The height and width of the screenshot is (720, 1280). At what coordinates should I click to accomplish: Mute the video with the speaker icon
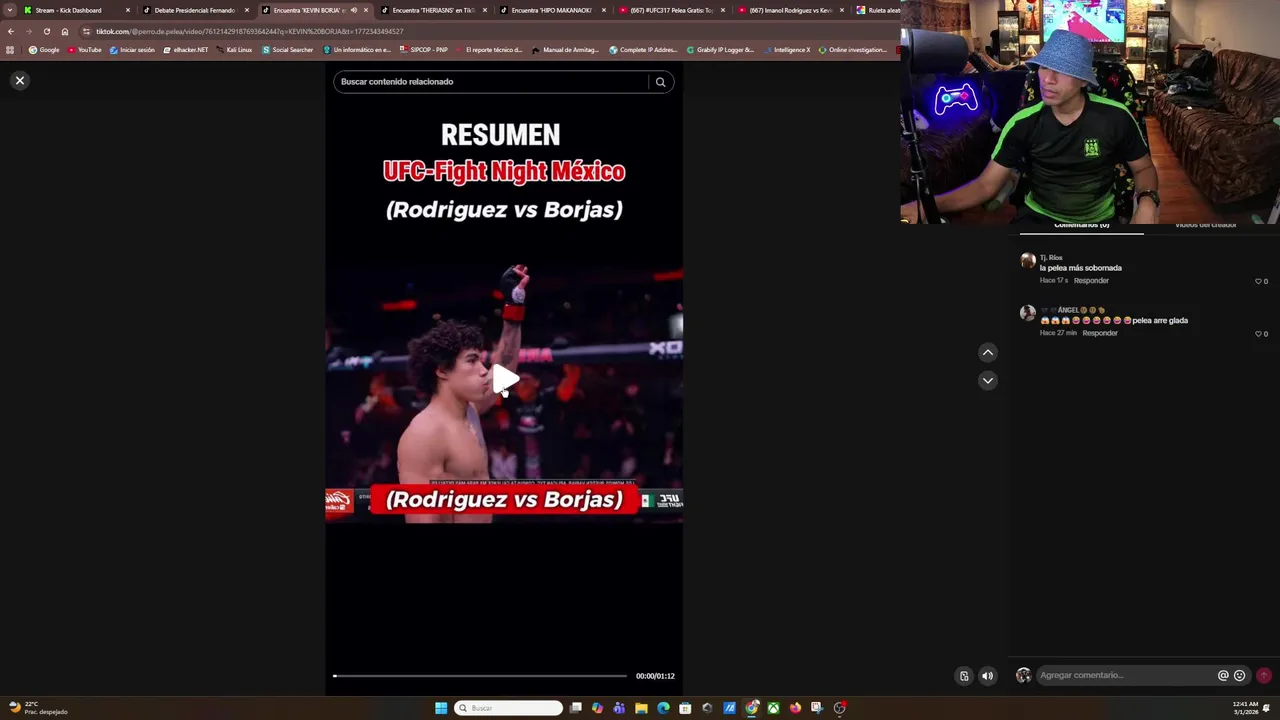pyautogui.click(x=987, y=676)
